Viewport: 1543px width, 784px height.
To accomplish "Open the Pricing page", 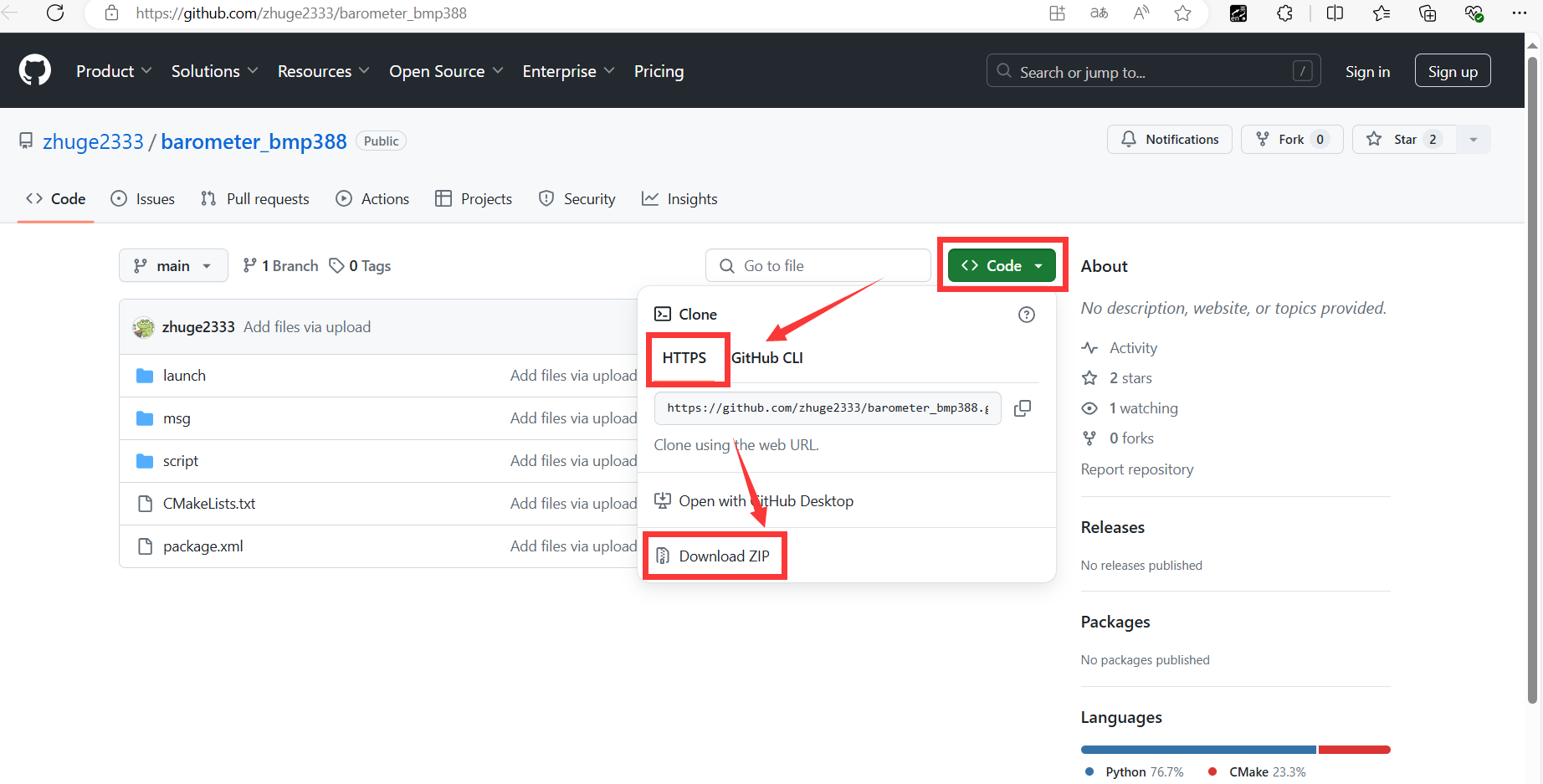I will pyautogui.click(x=659, y=71).
